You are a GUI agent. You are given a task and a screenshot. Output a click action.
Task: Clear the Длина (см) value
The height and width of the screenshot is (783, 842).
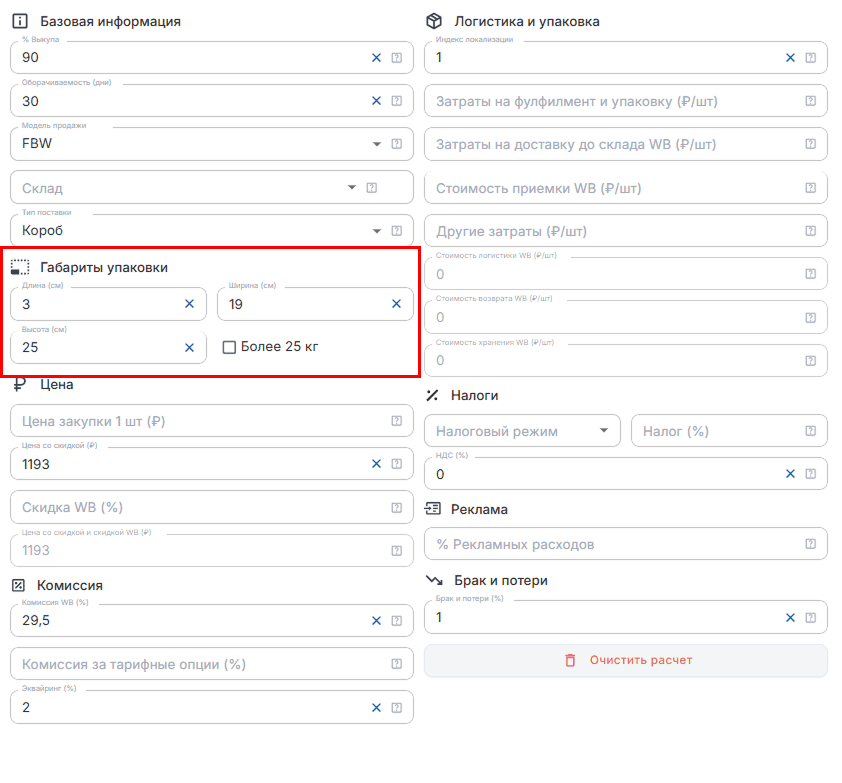pos(190,304)
